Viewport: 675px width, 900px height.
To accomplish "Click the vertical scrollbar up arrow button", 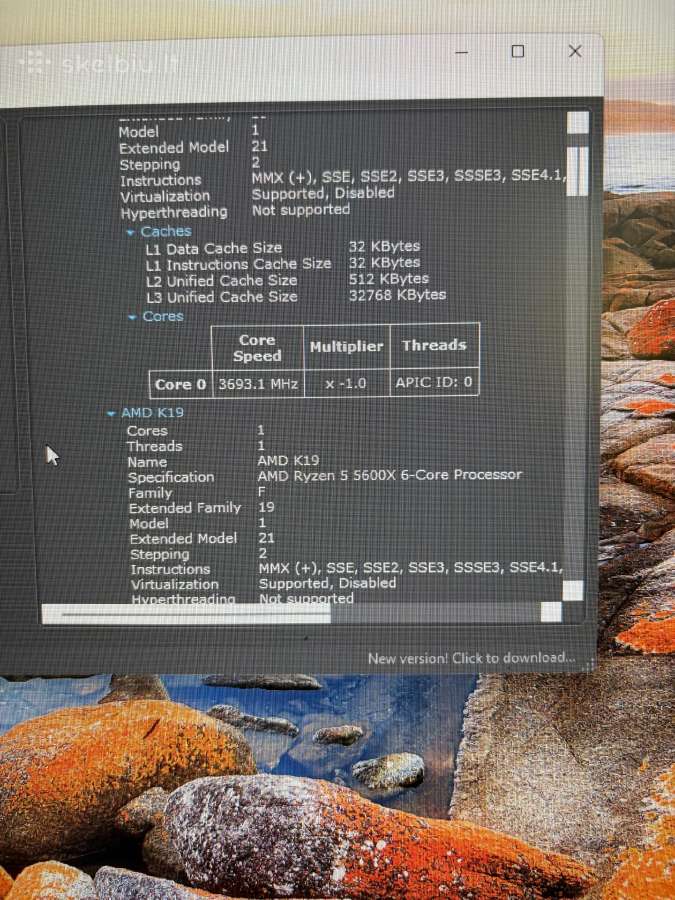I will (577, 122).
